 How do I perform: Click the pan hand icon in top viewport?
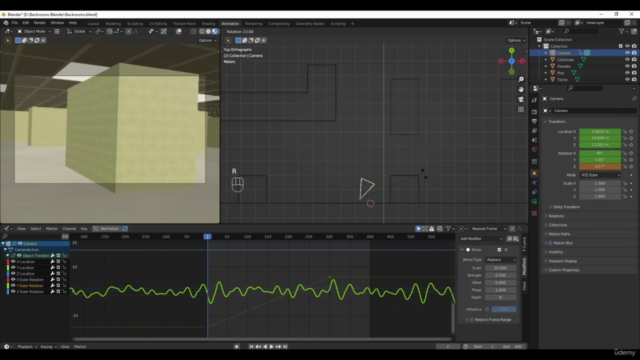point(521,89)
